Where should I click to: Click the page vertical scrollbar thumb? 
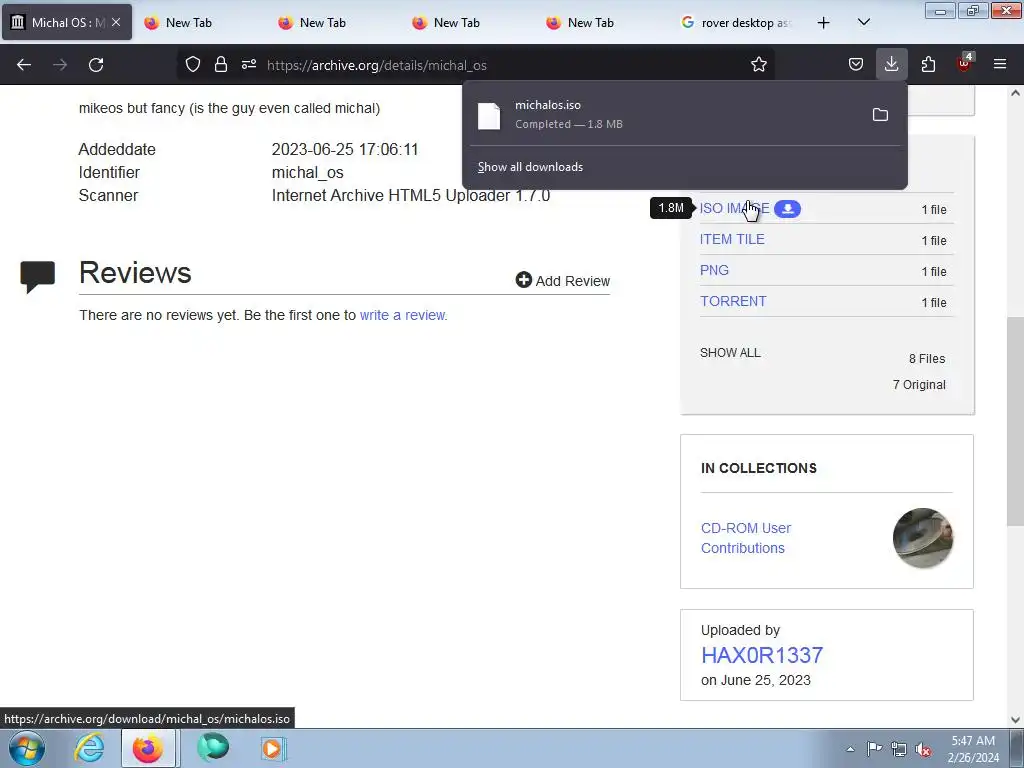(x=1015, y=421)
